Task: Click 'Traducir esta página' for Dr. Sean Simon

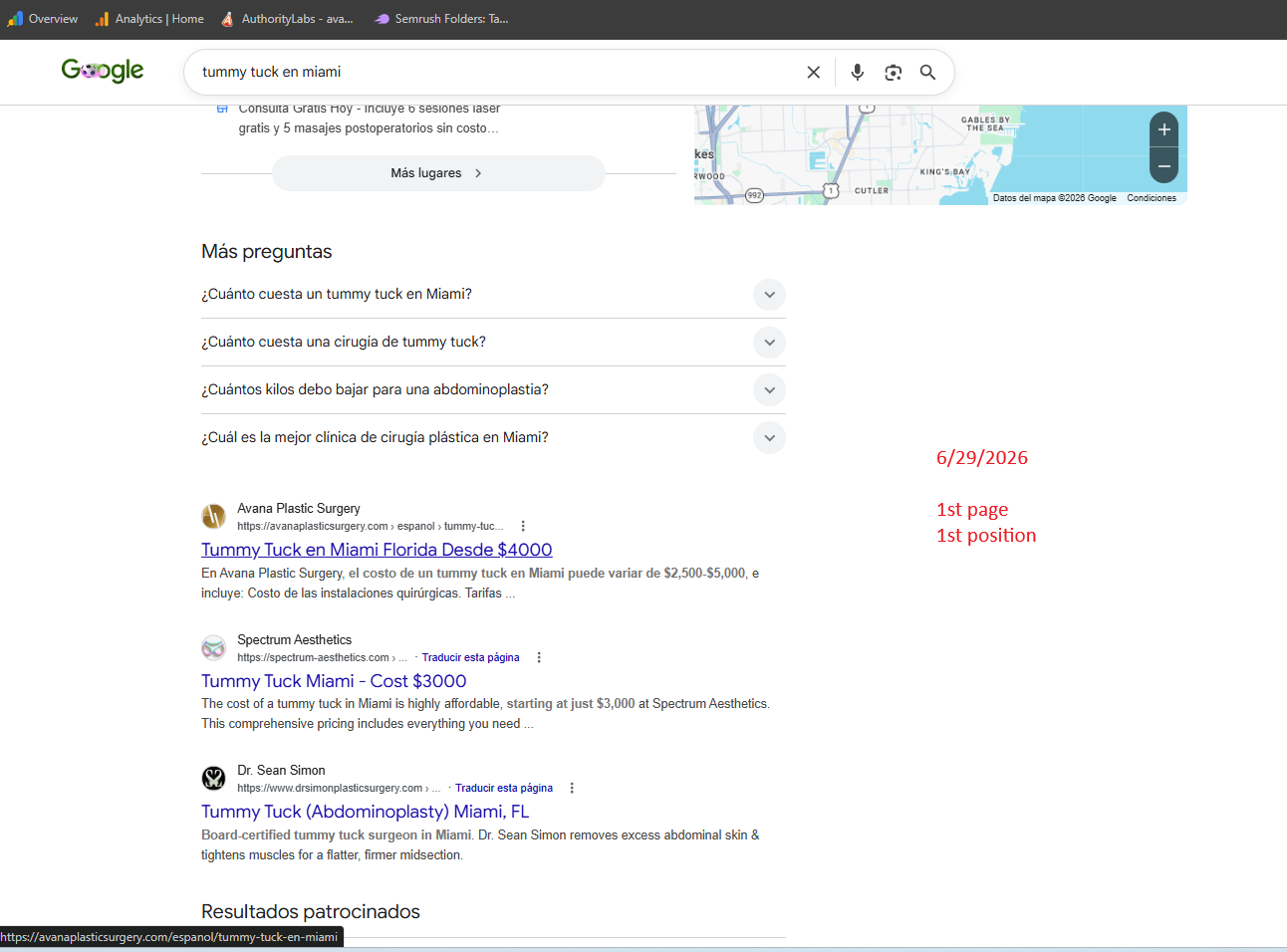Action: click(504, 788)
